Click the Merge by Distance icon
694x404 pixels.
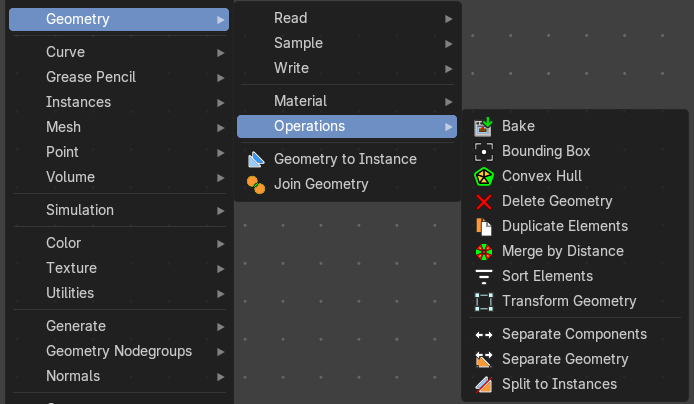coord(483,252)
